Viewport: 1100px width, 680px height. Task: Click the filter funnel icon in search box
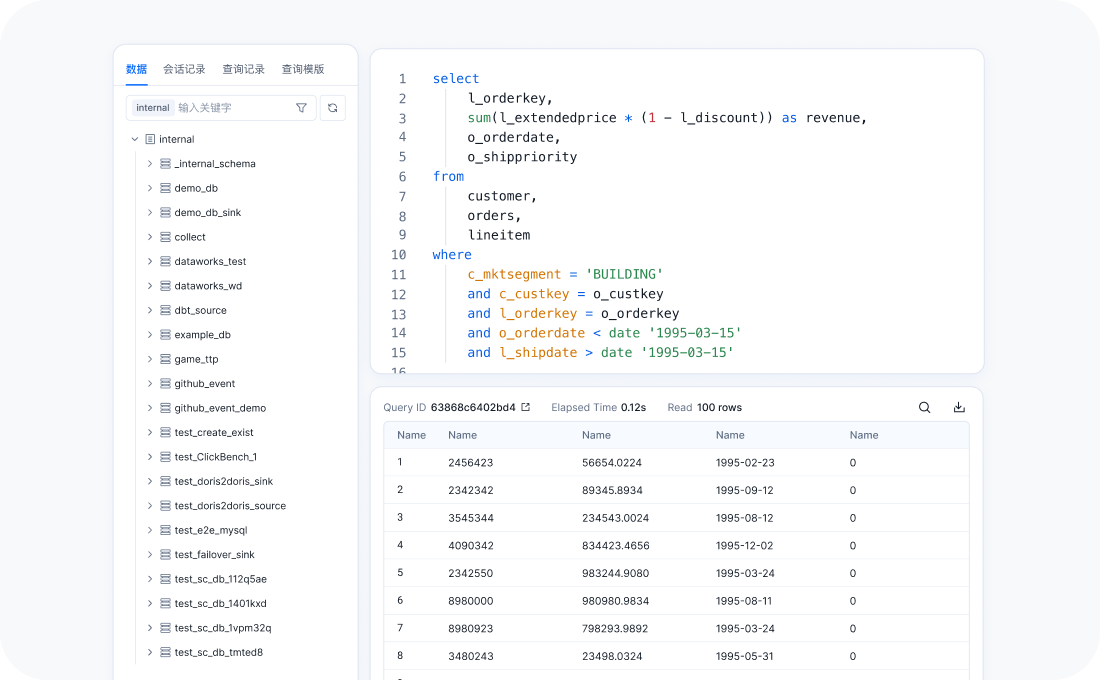pyautogui.click(x=301, y=108)
